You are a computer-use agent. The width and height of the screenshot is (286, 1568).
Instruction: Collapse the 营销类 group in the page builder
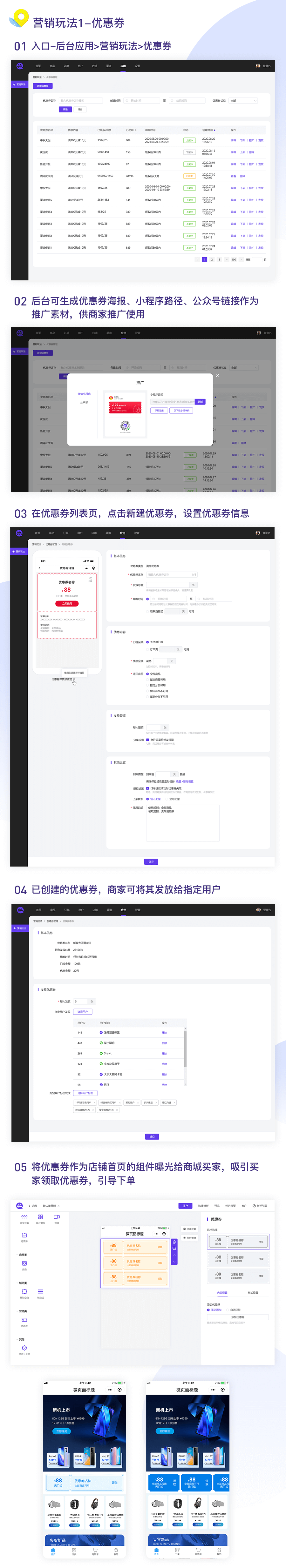click(17, 1311)
